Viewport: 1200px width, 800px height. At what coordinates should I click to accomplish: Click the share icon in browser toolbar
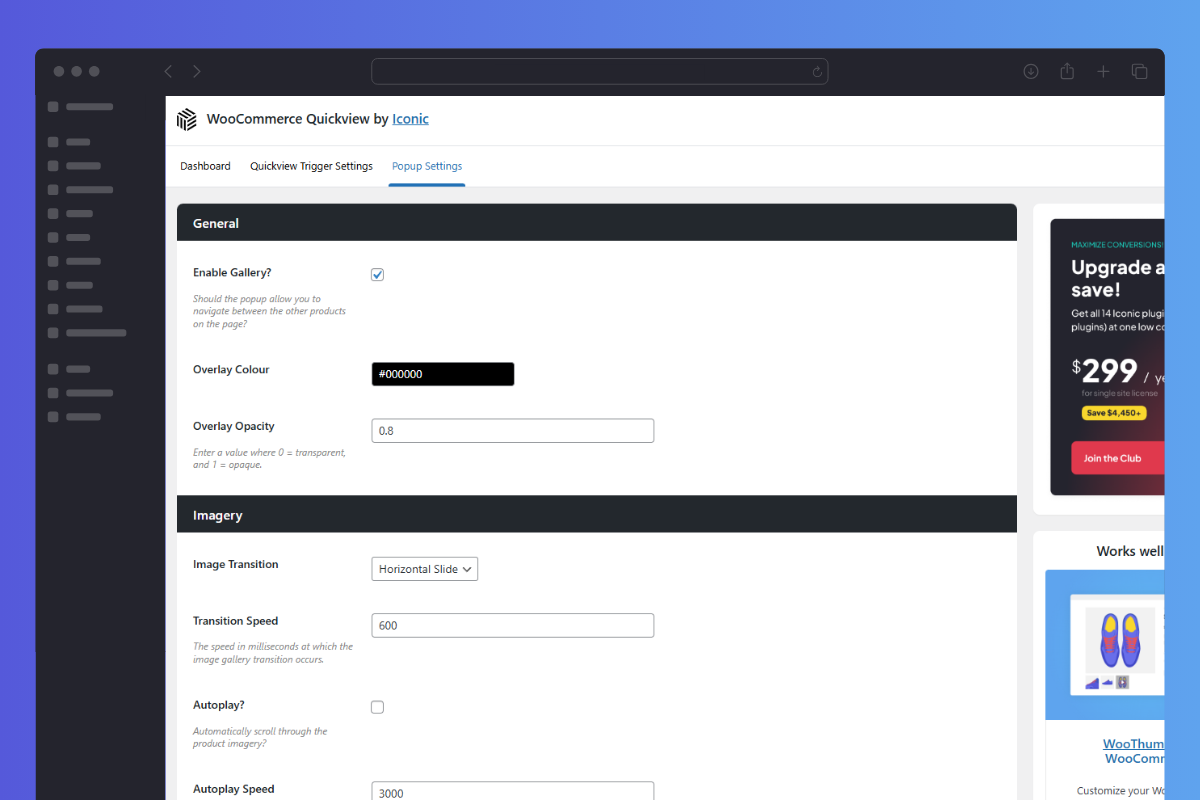[1067, 71]
